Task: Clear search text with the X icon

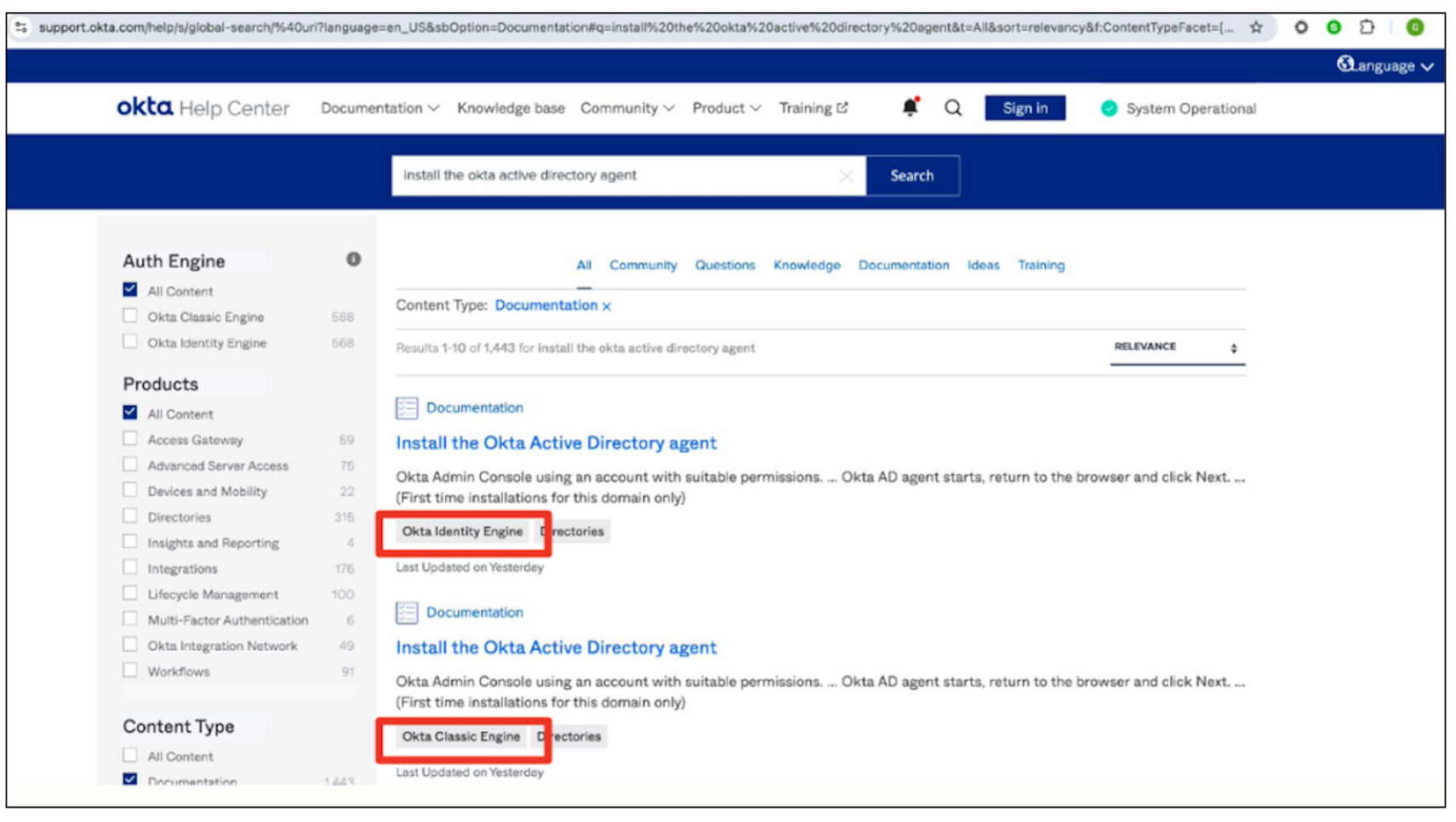Action: pyautogui.click(x=845, y=176)
